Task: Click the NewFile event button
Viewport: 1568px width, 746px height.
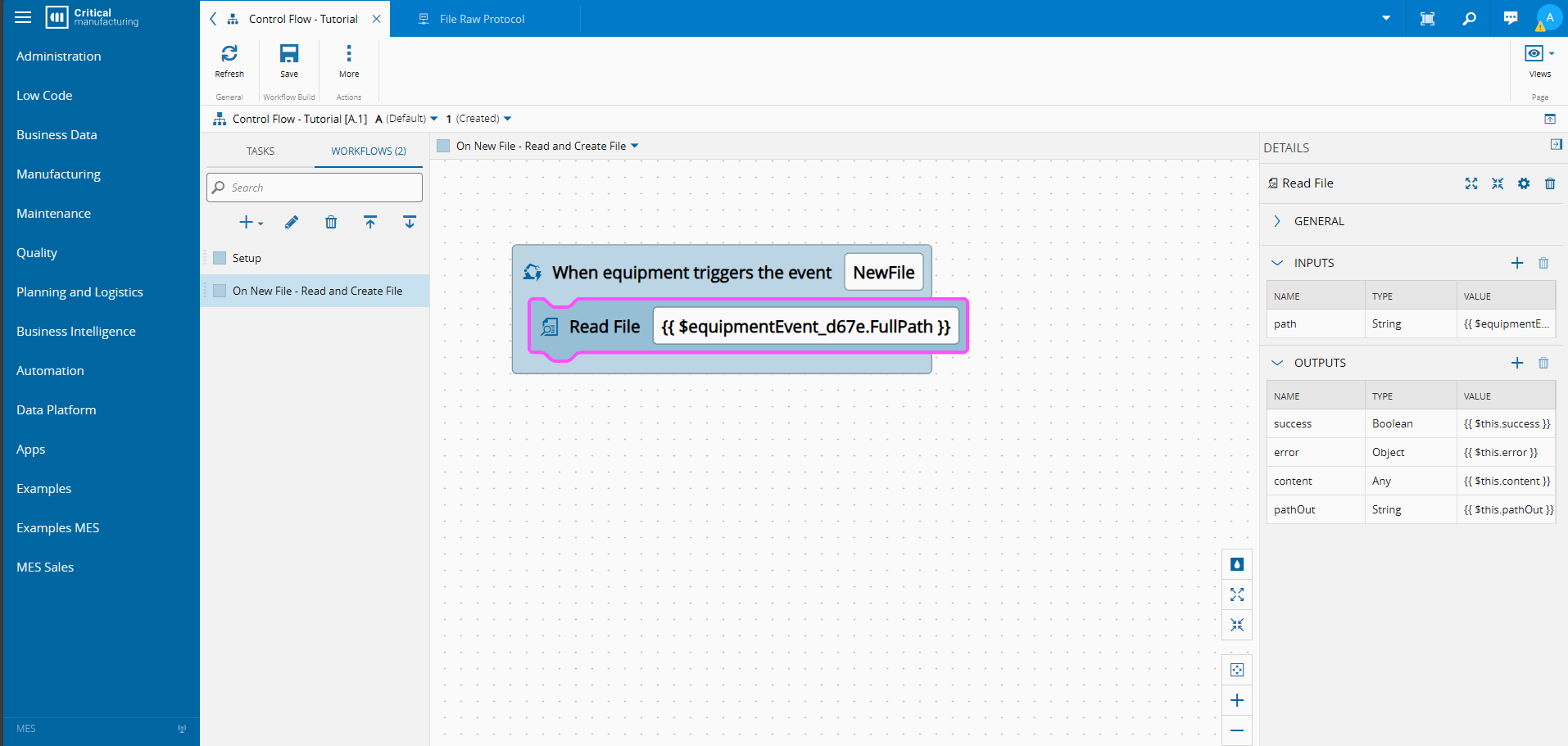Action: [883, 273]
